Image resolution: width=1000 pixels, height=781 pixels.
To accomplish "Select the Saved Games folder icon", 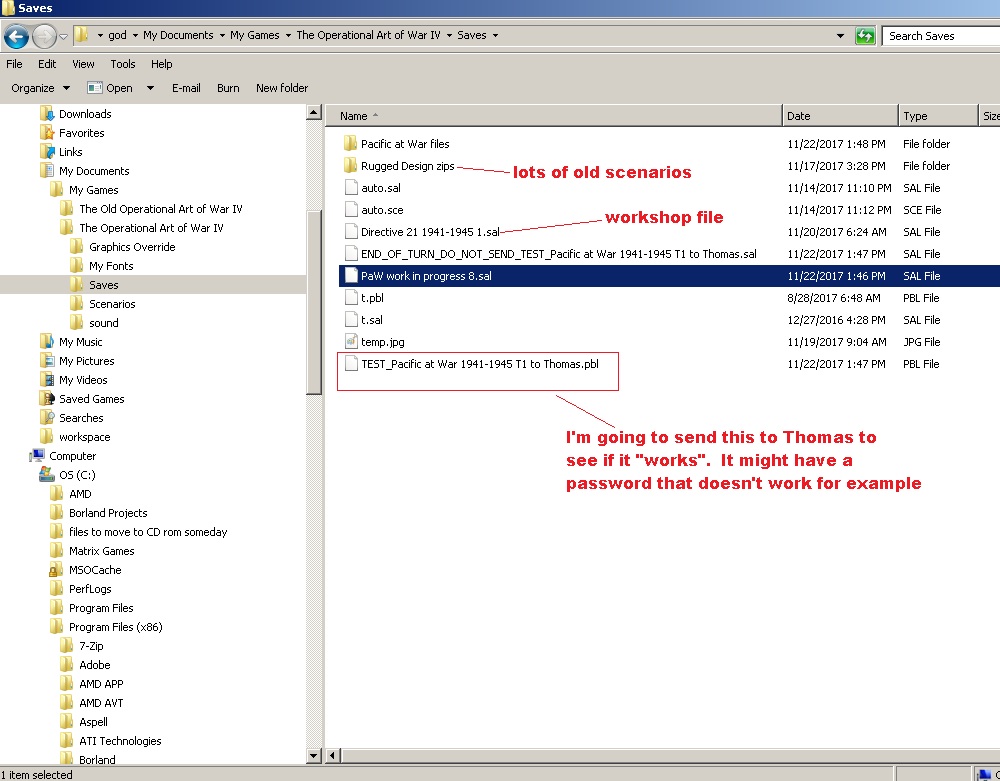I will [47, 399].
